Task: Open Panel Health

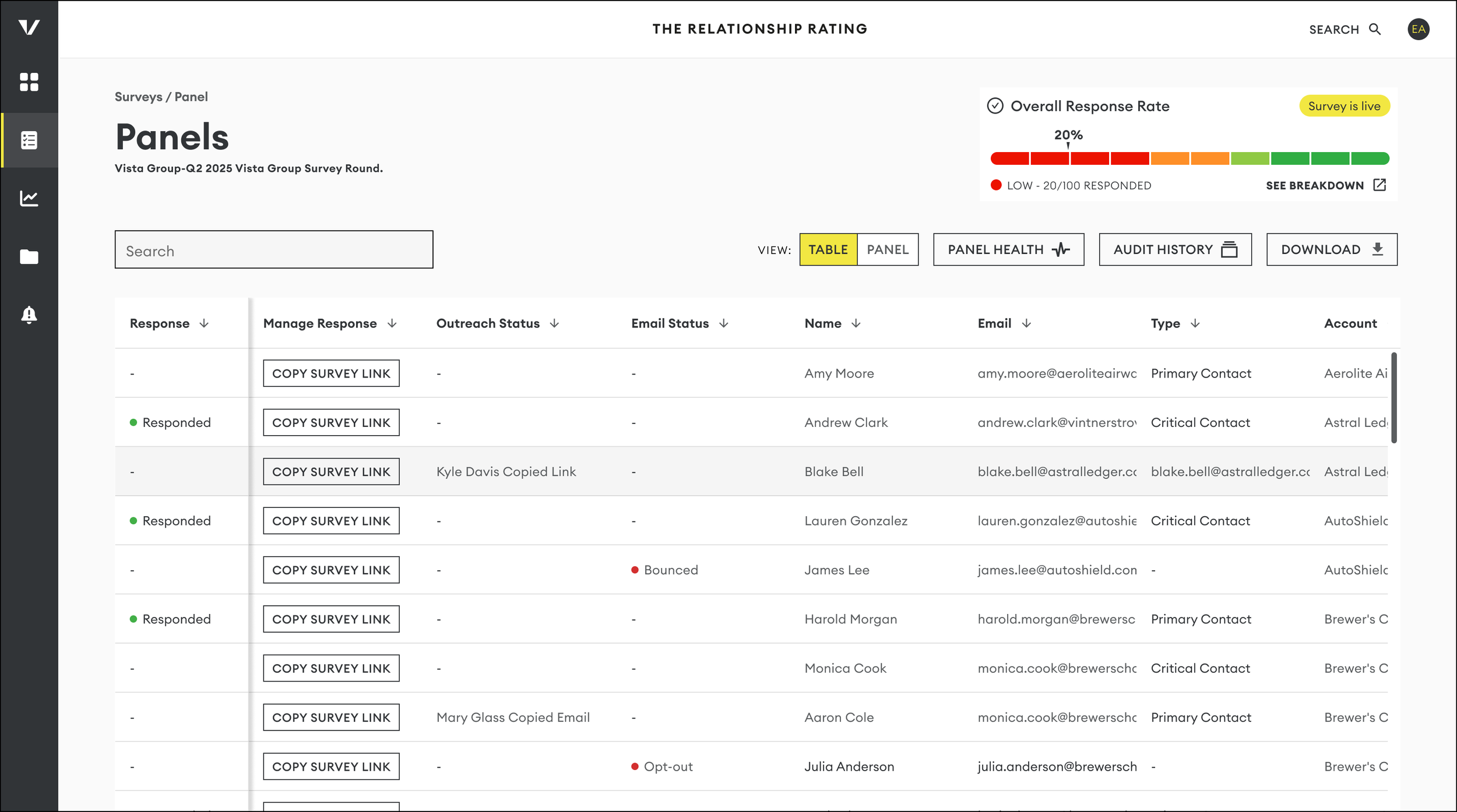Action: 1009,250
